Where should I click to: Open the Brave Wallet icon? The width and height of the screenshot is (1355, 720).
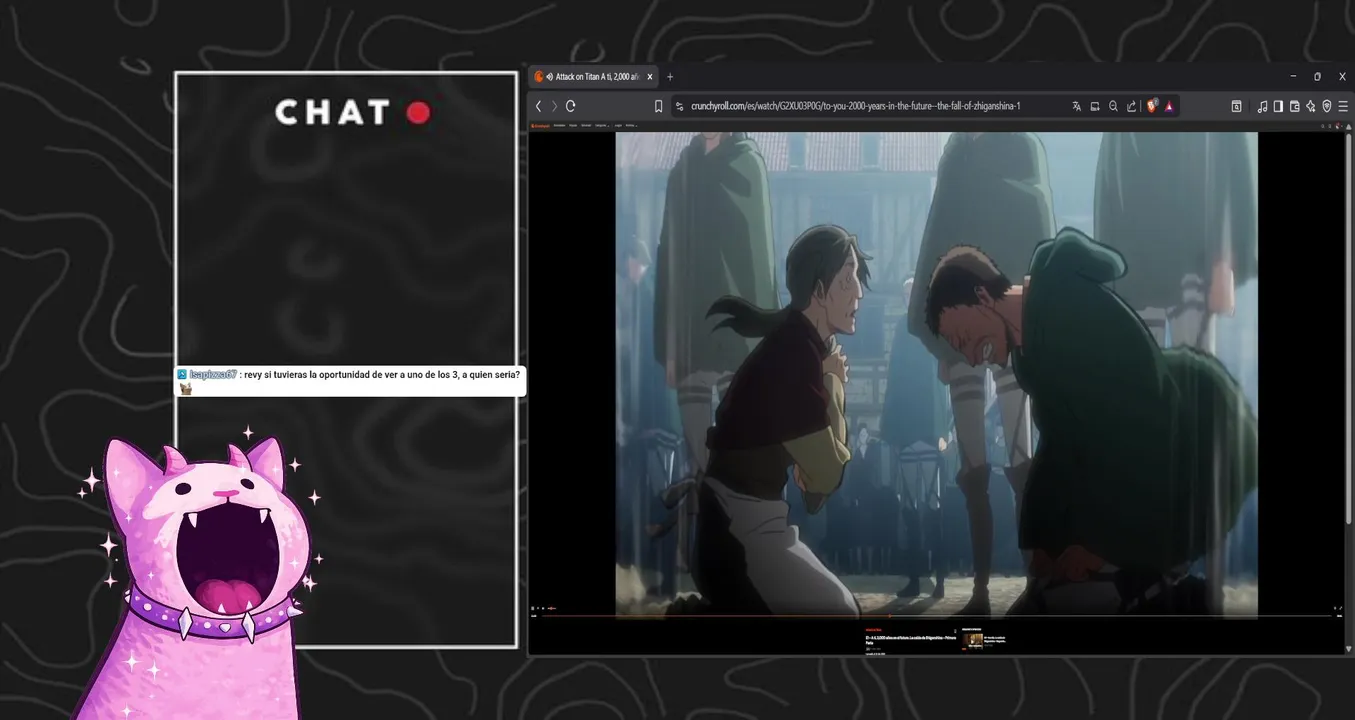point(1294,106)
